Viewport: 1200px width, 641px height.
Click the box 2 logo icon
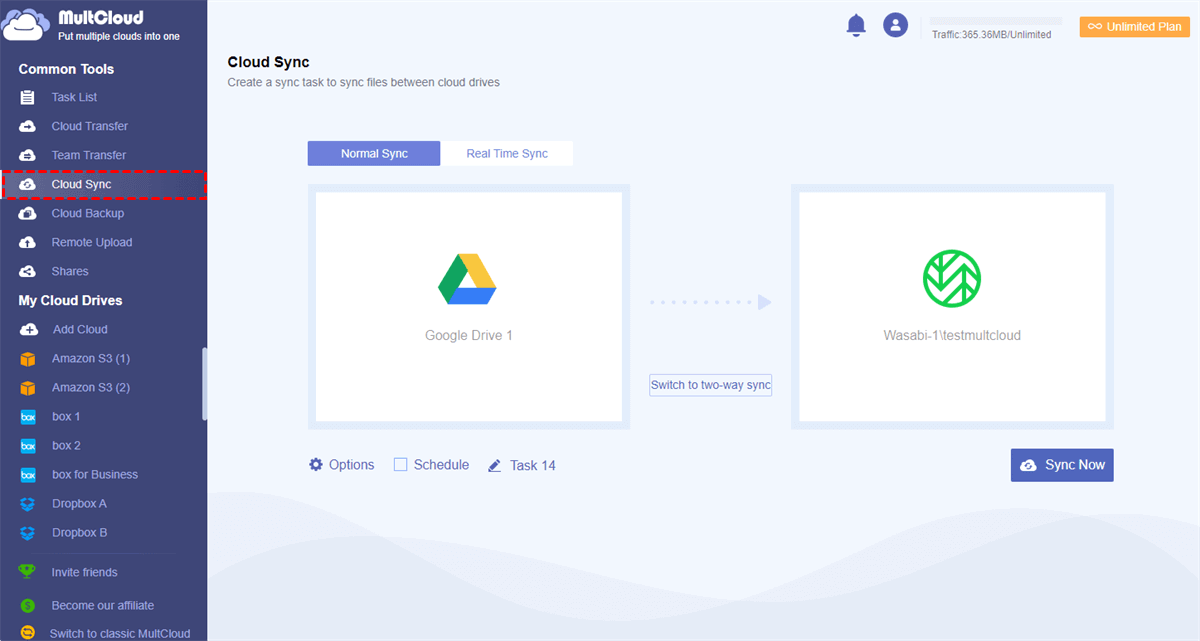point(28,445)
